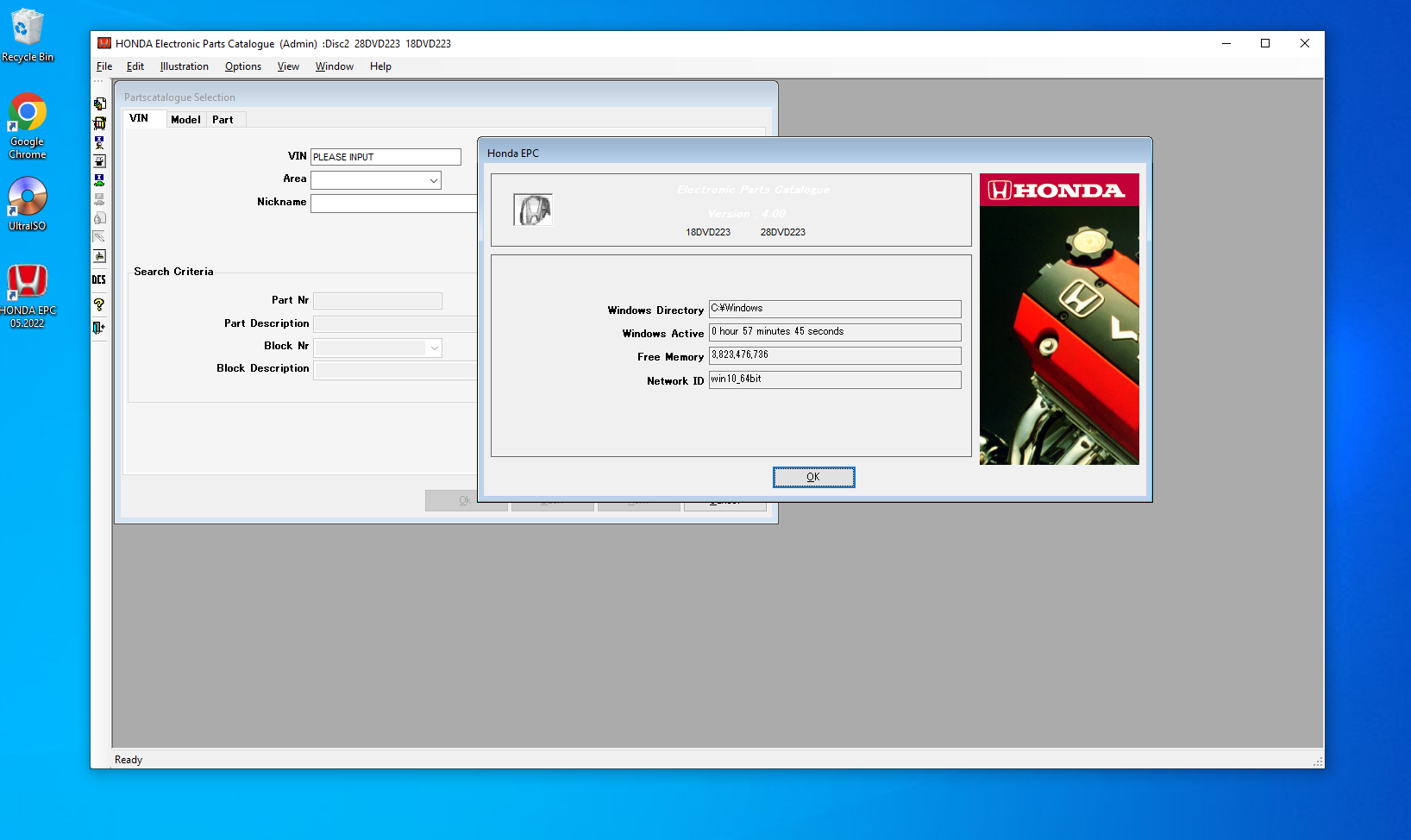The width and height of the screenshot is (1411, 840).
Task: Click the DCS toolbar icon
Action: 99,280
